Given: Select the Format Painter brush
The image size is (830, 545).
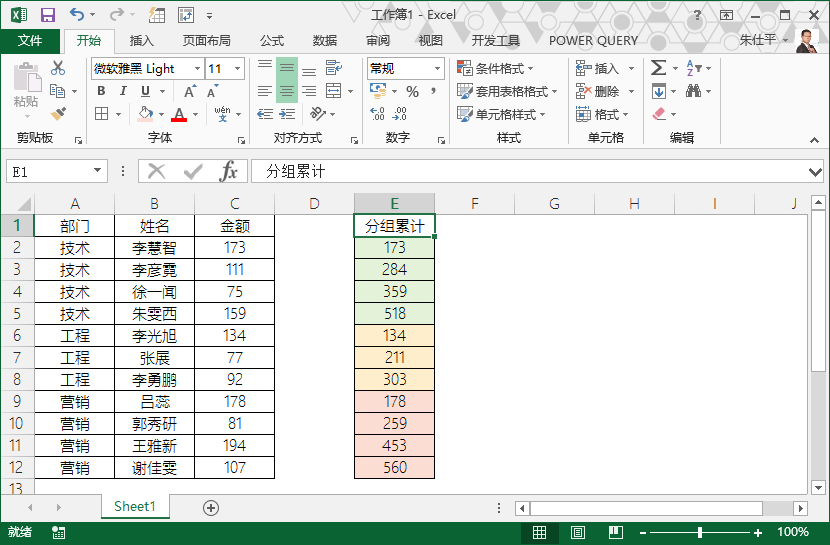Looking at the screenshot, I should [x=58, y=114].
